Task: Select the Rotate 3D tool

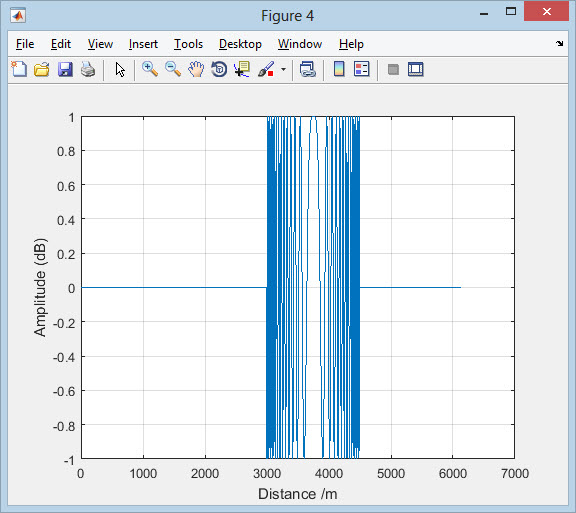Action: pos(219,69)
